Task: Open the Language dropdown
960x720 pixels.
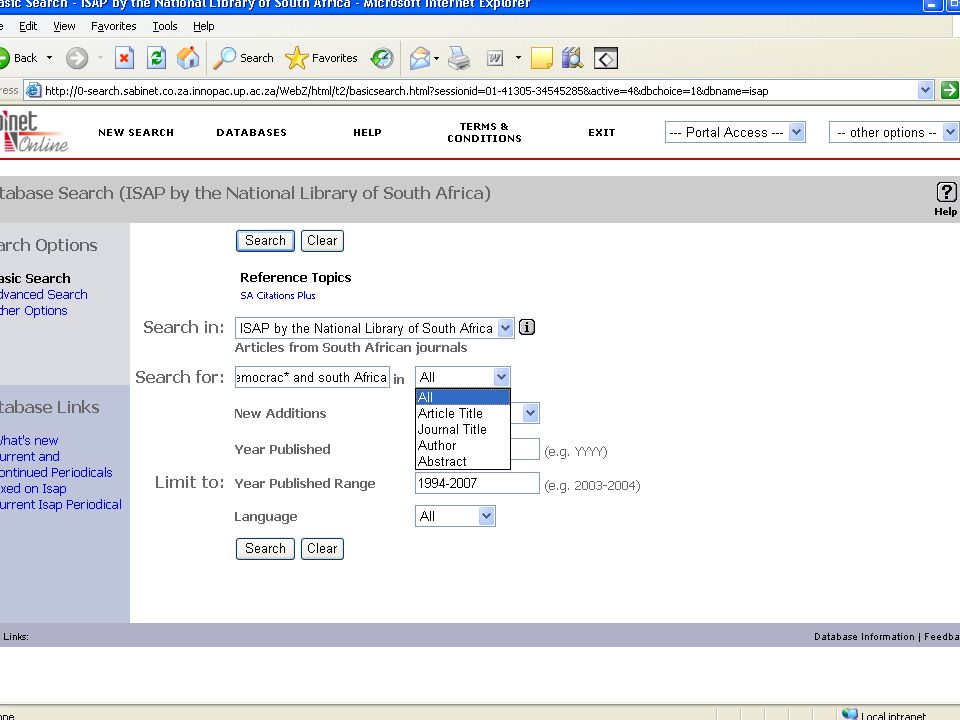Action: (455, 516)
